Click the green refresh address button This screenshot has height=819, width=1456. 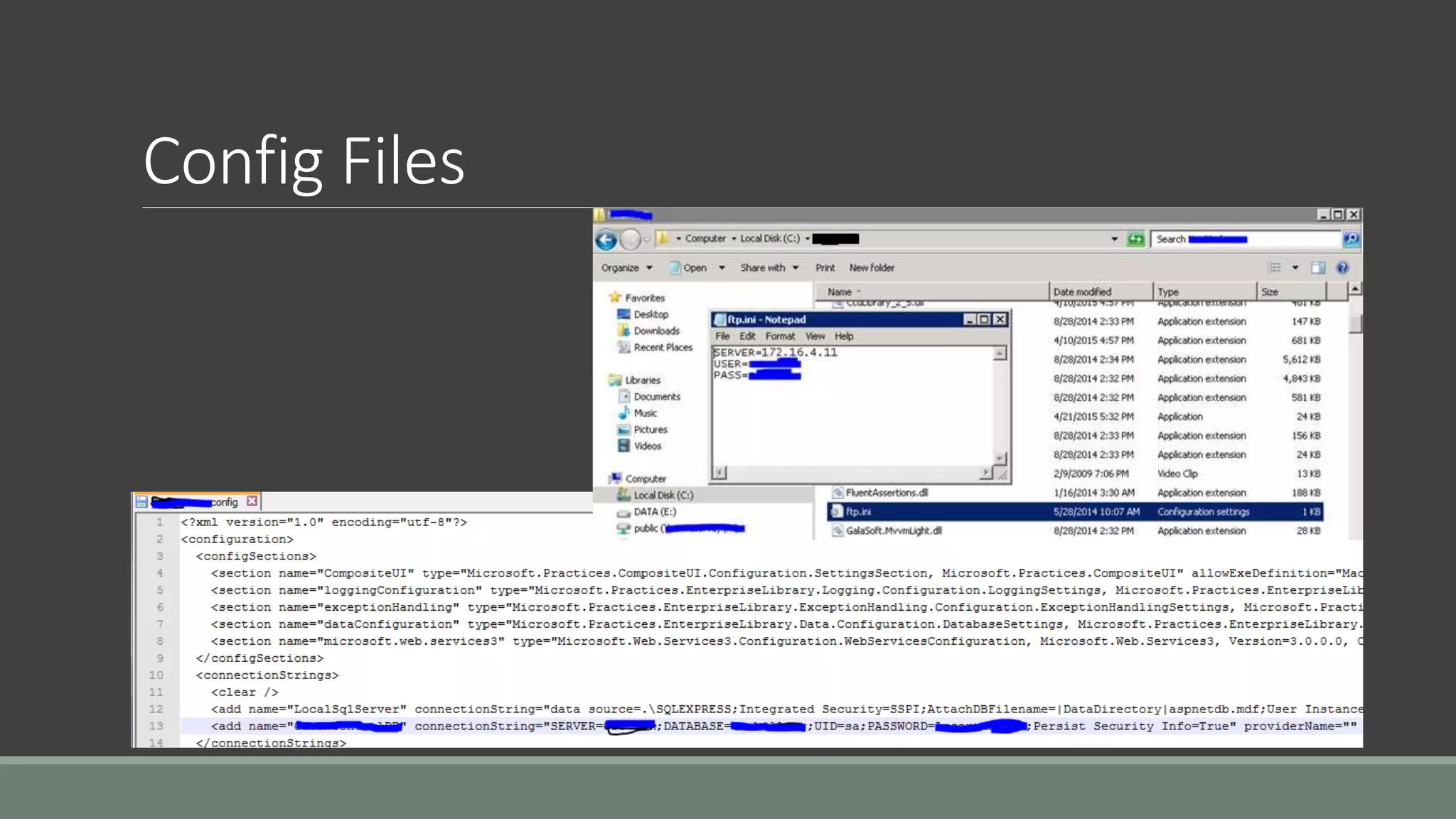1135,240
